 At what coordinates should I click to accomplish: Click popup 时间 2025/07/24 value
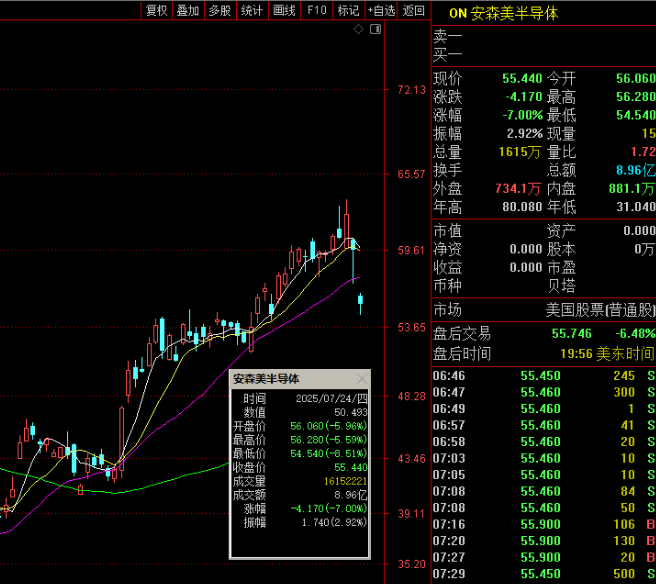pyautogui.click(x=331, y=398)
